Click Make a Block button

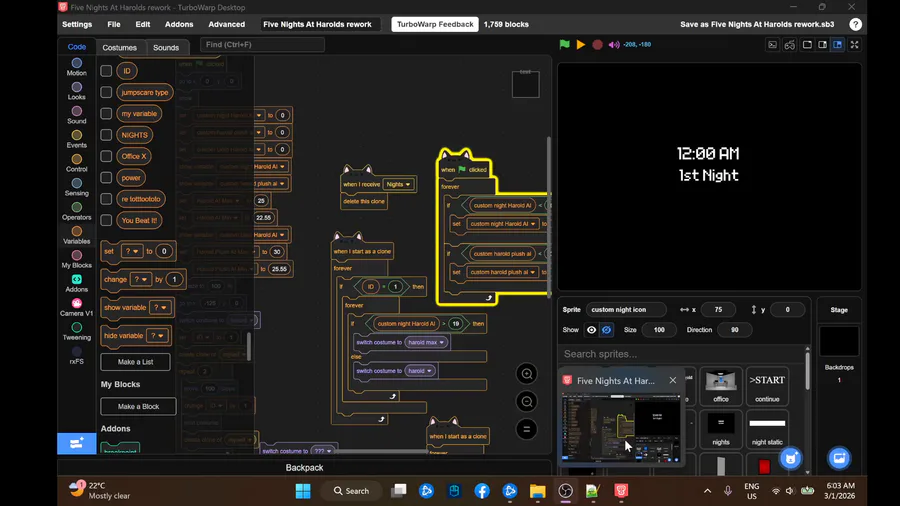pos(138,406)
